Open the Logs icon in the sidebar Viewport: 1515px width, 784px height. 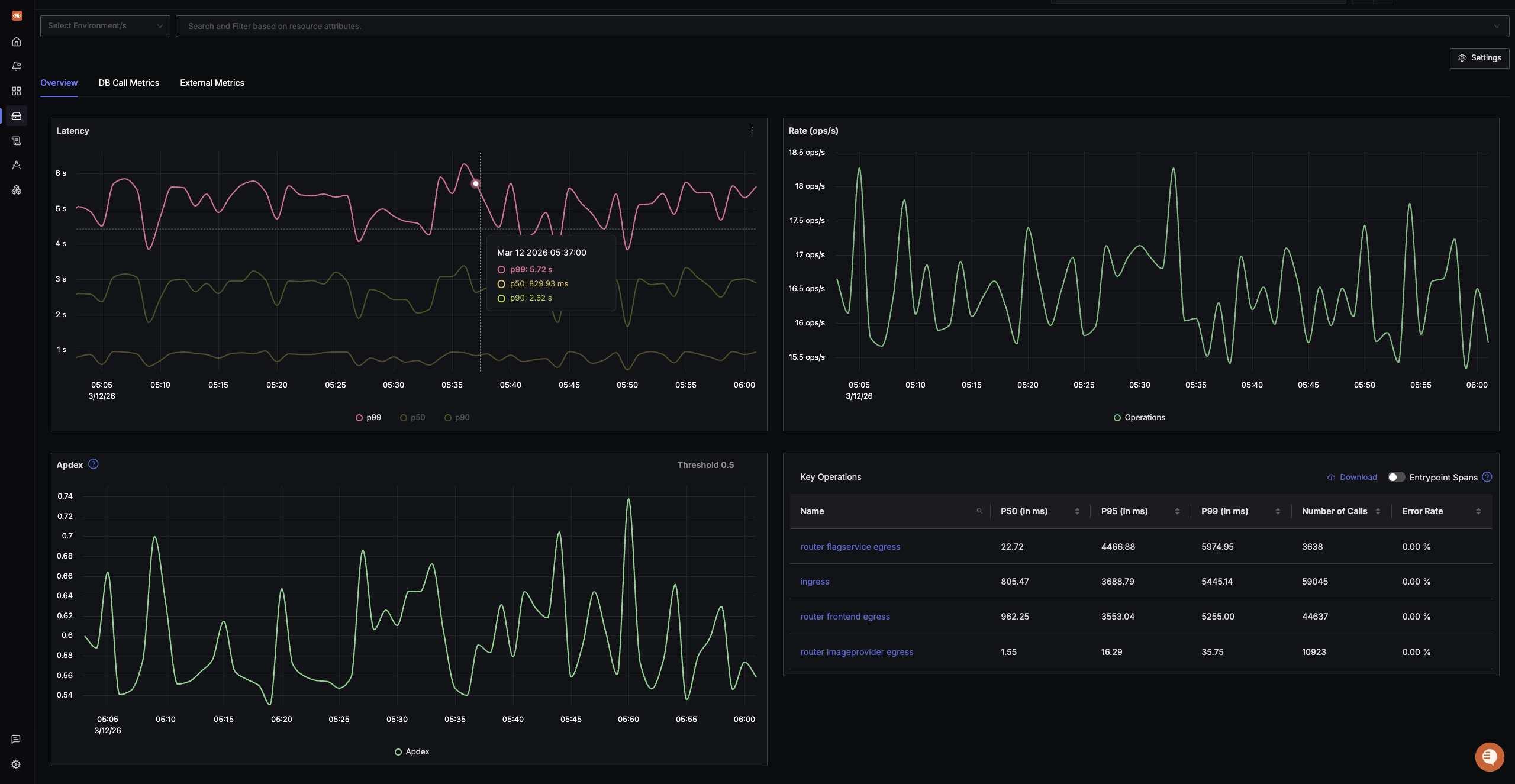coord(17,140)
